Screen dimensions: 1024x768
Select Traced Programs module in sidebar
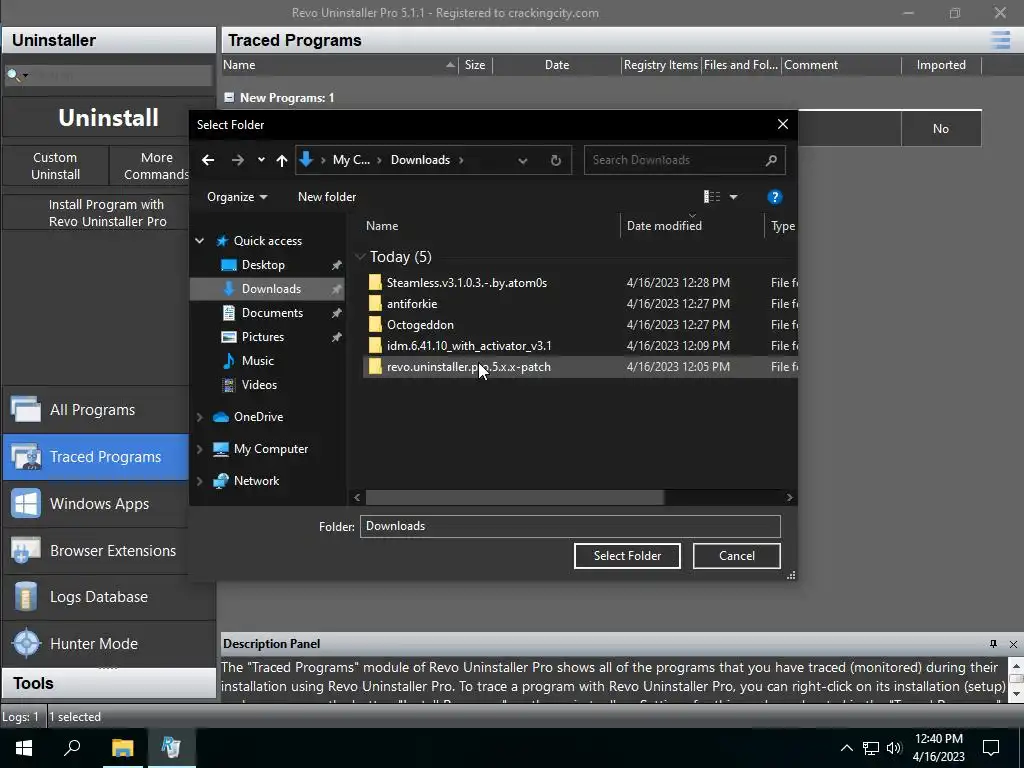click(95, 456)
